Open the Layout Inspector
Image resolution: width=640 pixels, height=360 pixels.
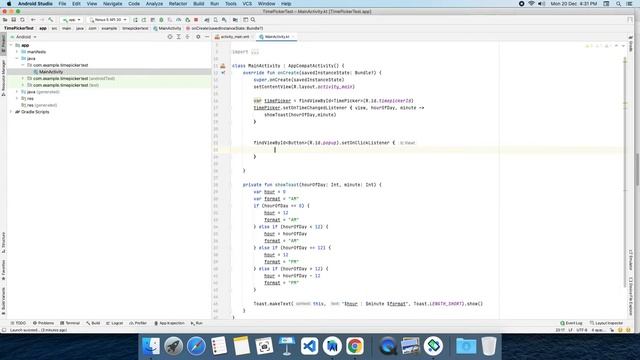pos(607,323)
